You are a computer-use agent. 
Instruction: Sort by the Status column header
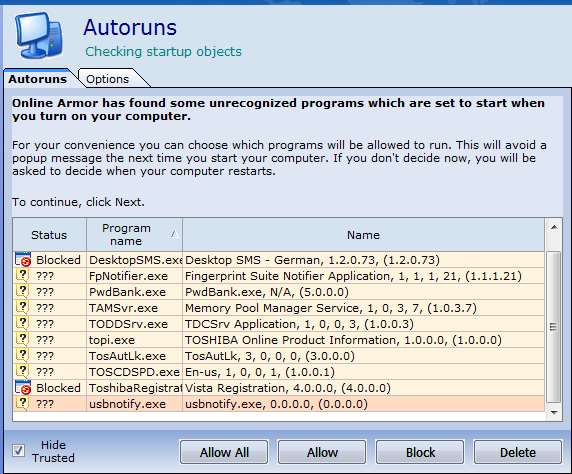tap(50, 235)
